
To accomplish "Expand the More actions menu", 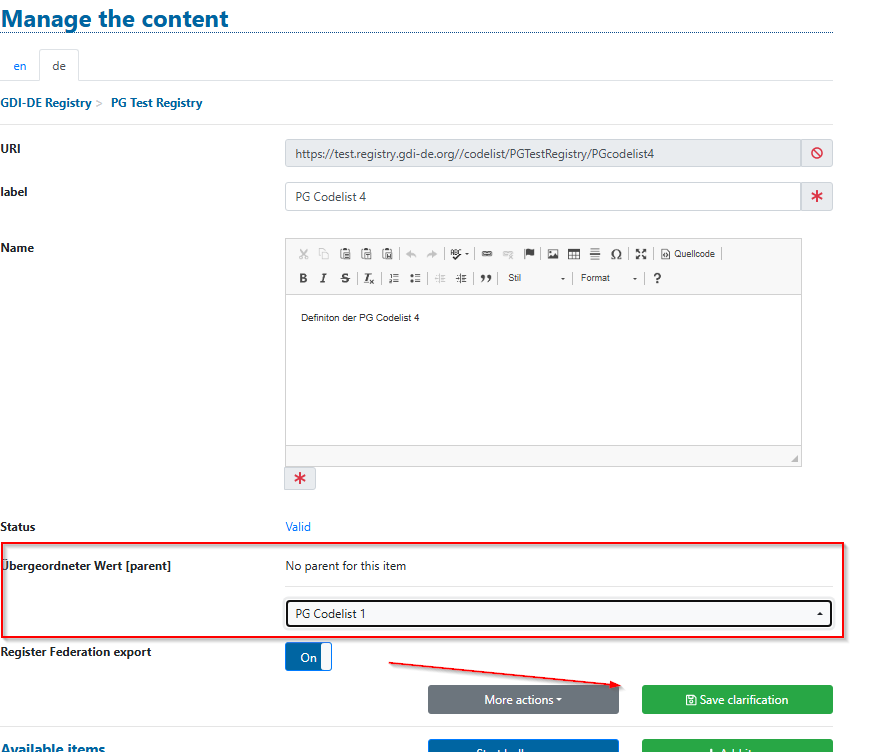I will point(523,700).
